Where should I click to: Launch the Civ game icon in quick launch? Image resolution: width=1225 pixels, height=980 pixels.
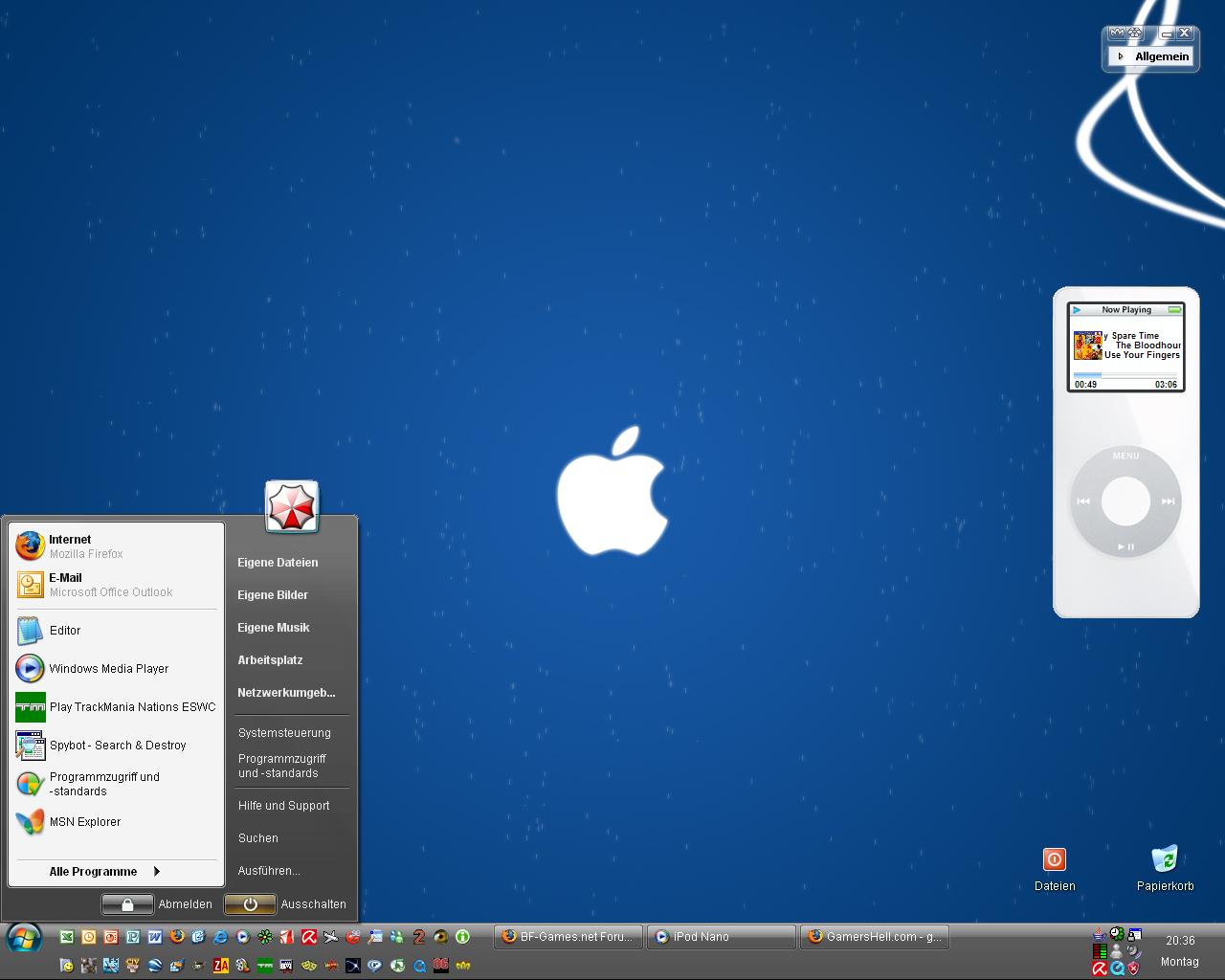click(133, 966)
